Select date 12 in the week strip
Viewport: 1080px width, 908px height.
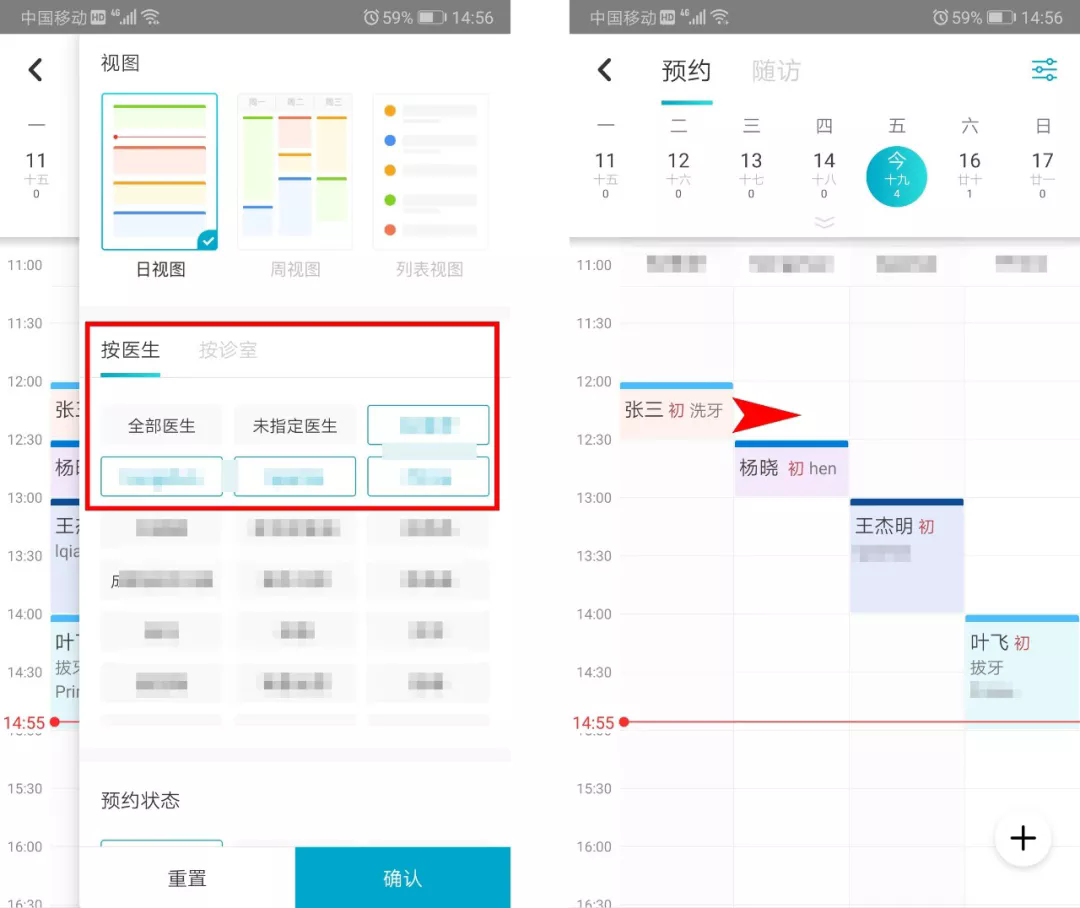(x=678, y=174)
